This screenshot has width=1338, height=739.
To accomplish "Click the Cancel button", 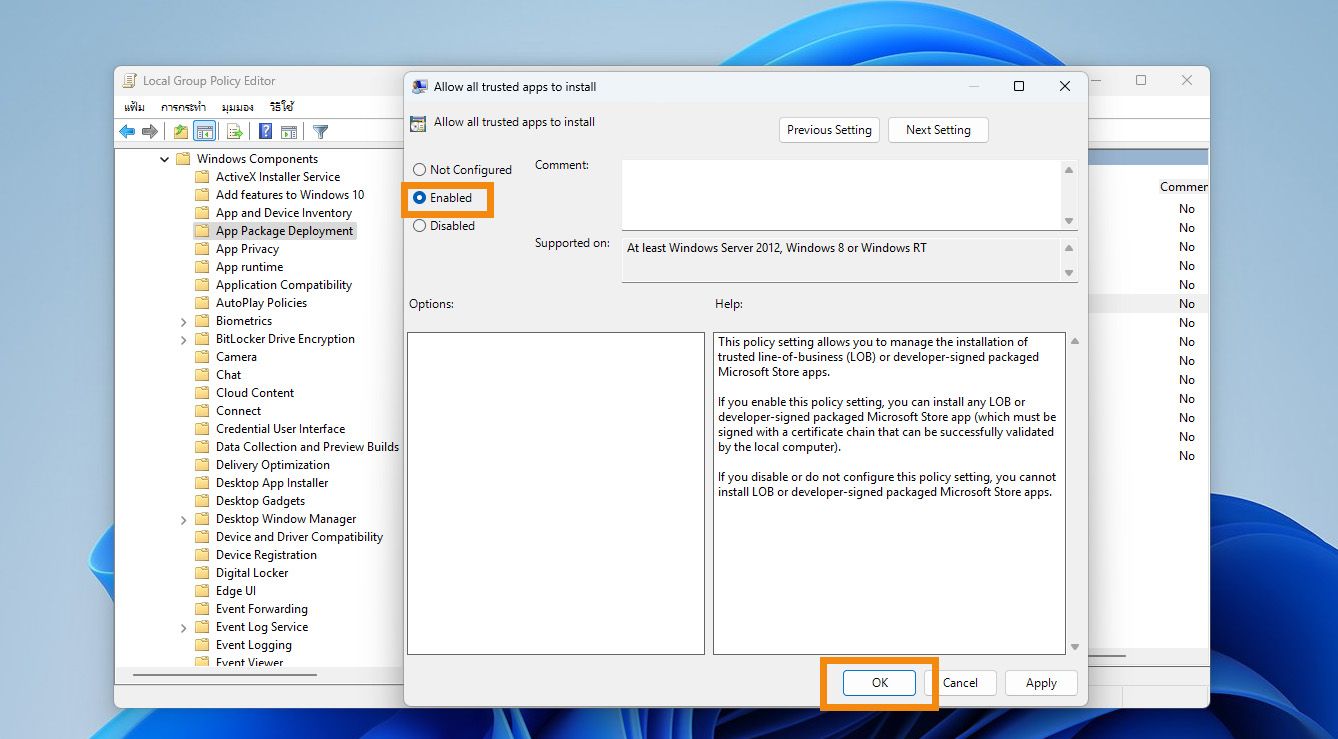I will point(960,683).
